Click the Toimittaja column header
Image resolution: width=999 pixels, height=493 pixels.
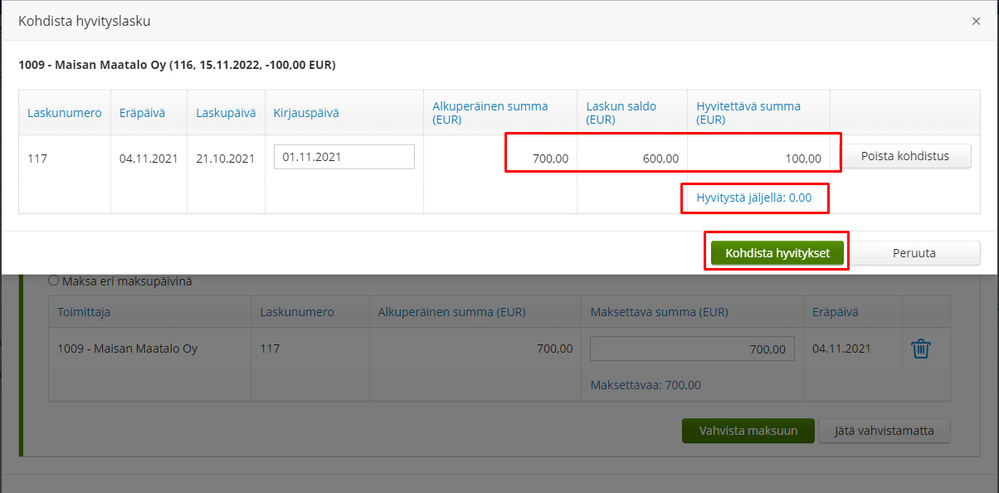click(82, 312)
